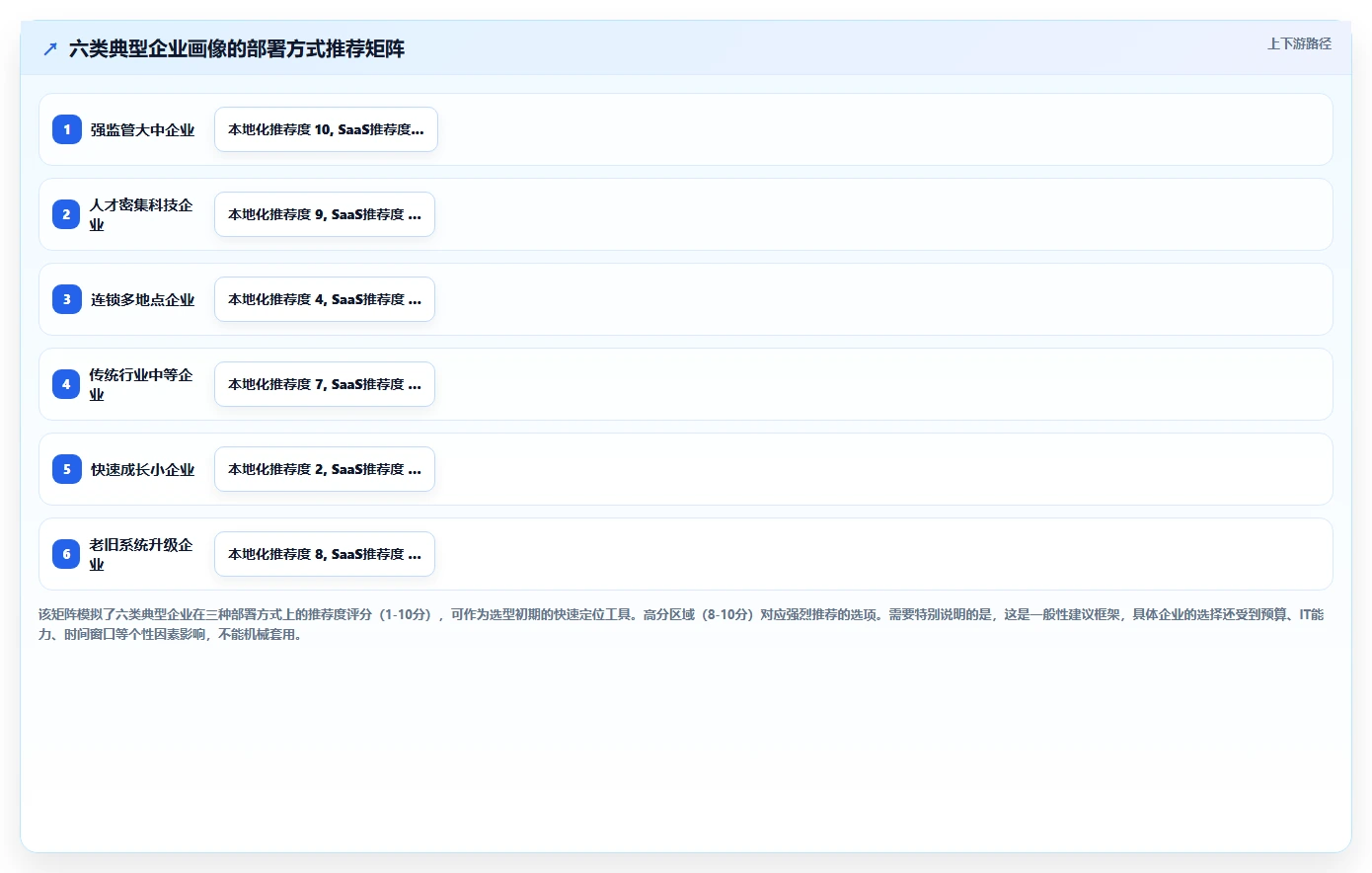Click number badge 4 for 传统行业中等企业

pos(67,384)
